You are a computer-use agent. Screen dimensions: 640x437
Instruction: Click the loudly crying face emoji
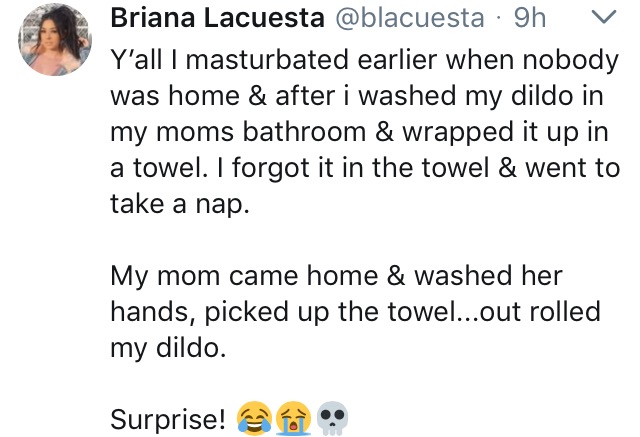(293, 418)
